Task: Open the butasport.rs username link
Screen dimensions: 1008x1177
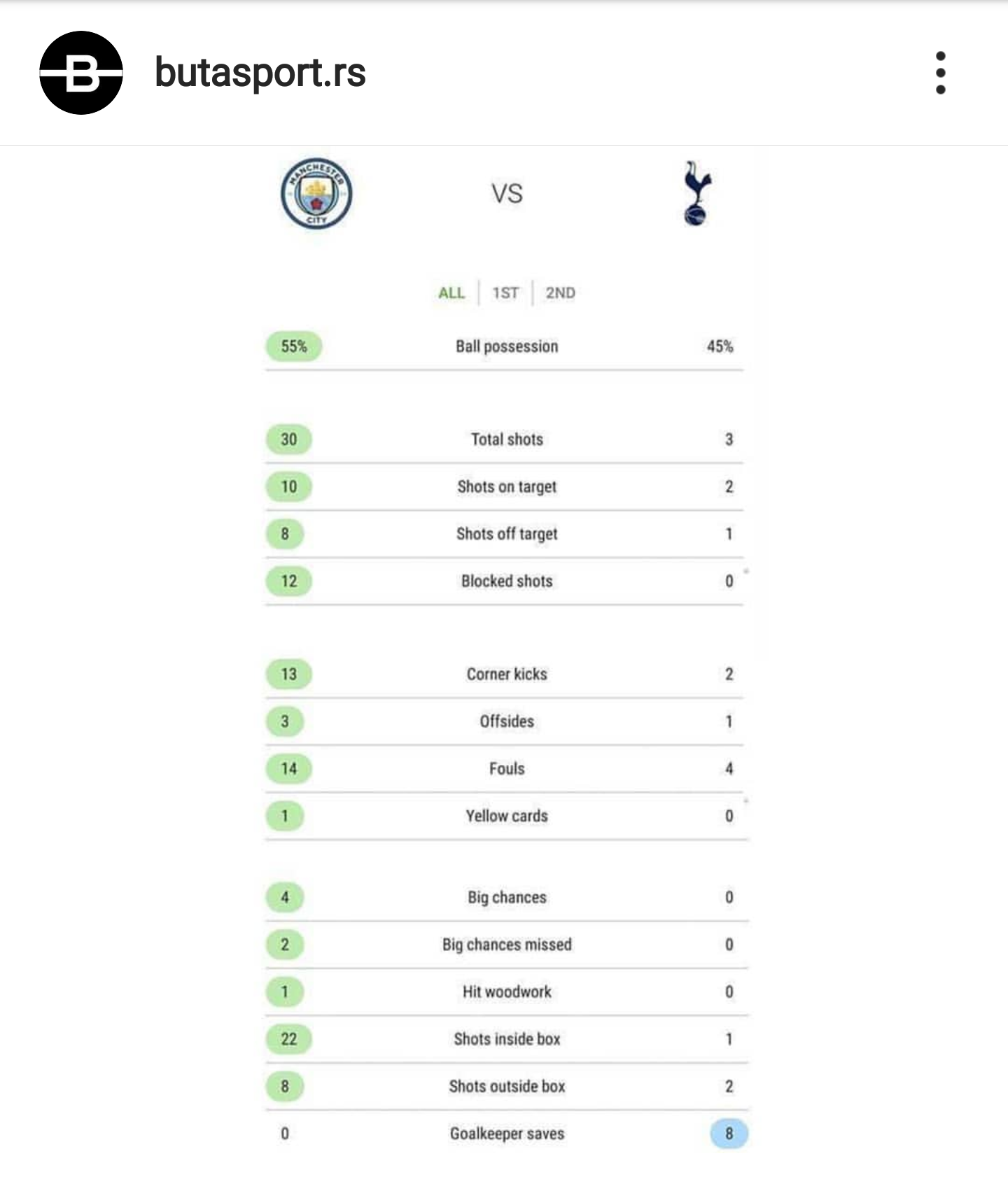Action: 260,72
